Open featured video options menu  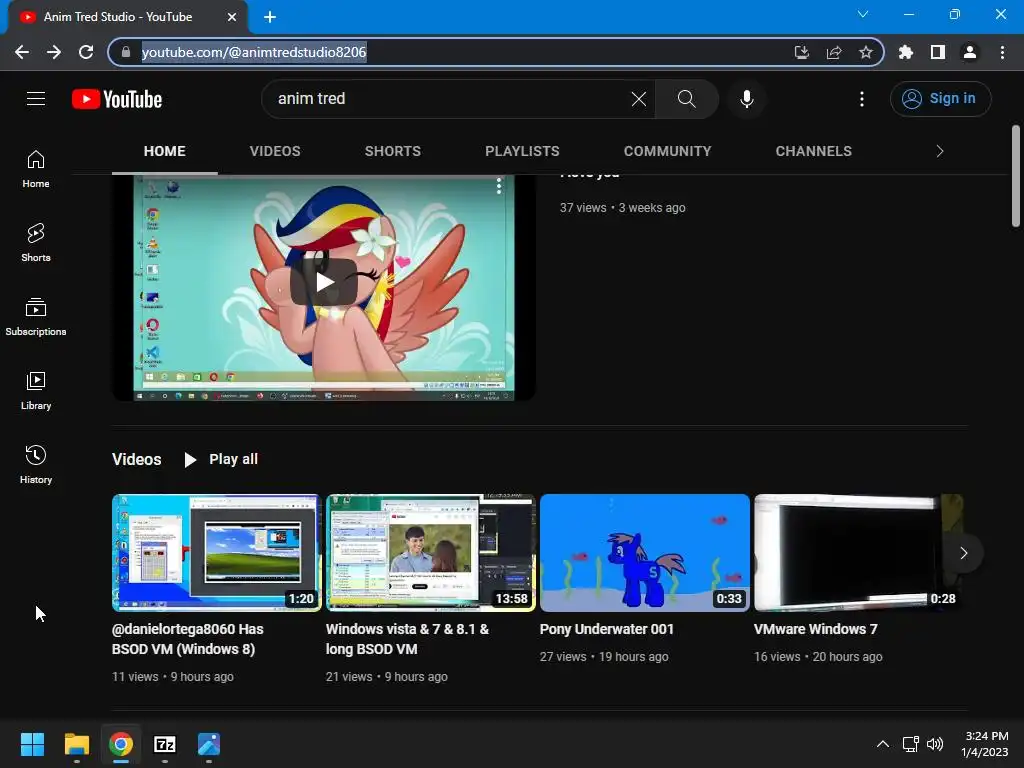tap(499, 186)
